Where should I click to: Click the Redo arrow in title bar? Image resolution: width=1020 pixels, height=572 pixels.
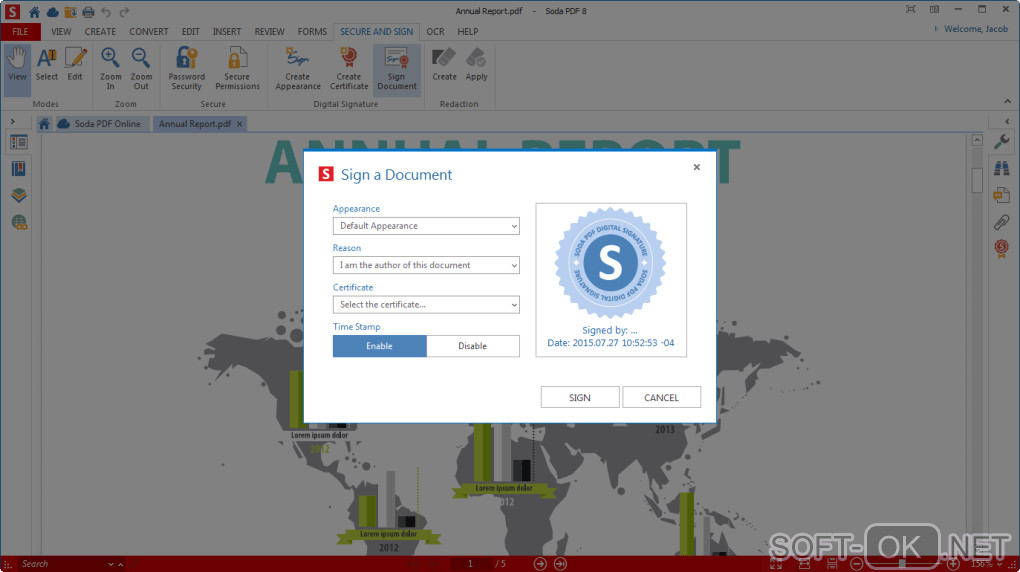(x=124, y=12)
